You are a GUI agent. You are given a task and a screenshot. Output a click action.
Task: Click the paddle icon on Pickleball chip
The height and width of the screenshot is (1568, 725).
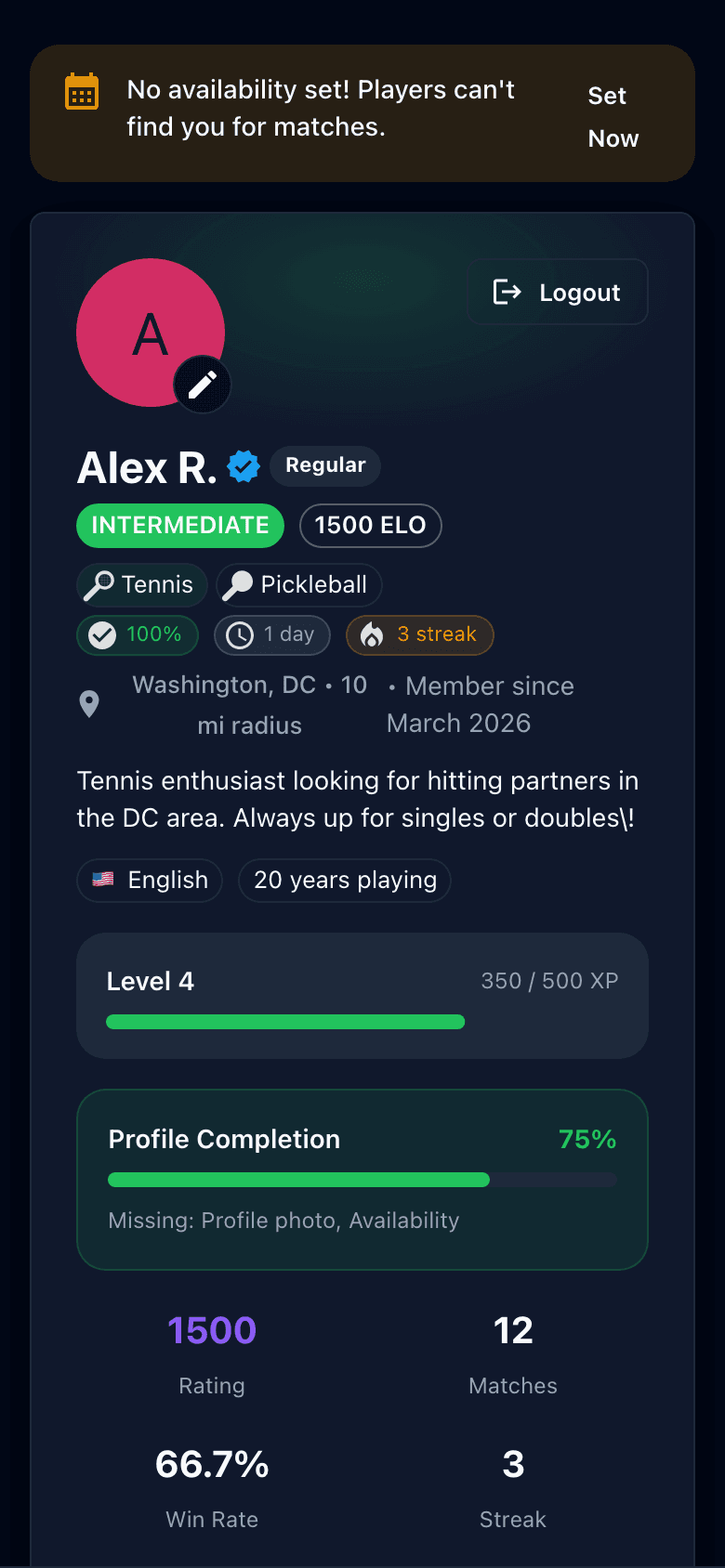pos(238,584)
